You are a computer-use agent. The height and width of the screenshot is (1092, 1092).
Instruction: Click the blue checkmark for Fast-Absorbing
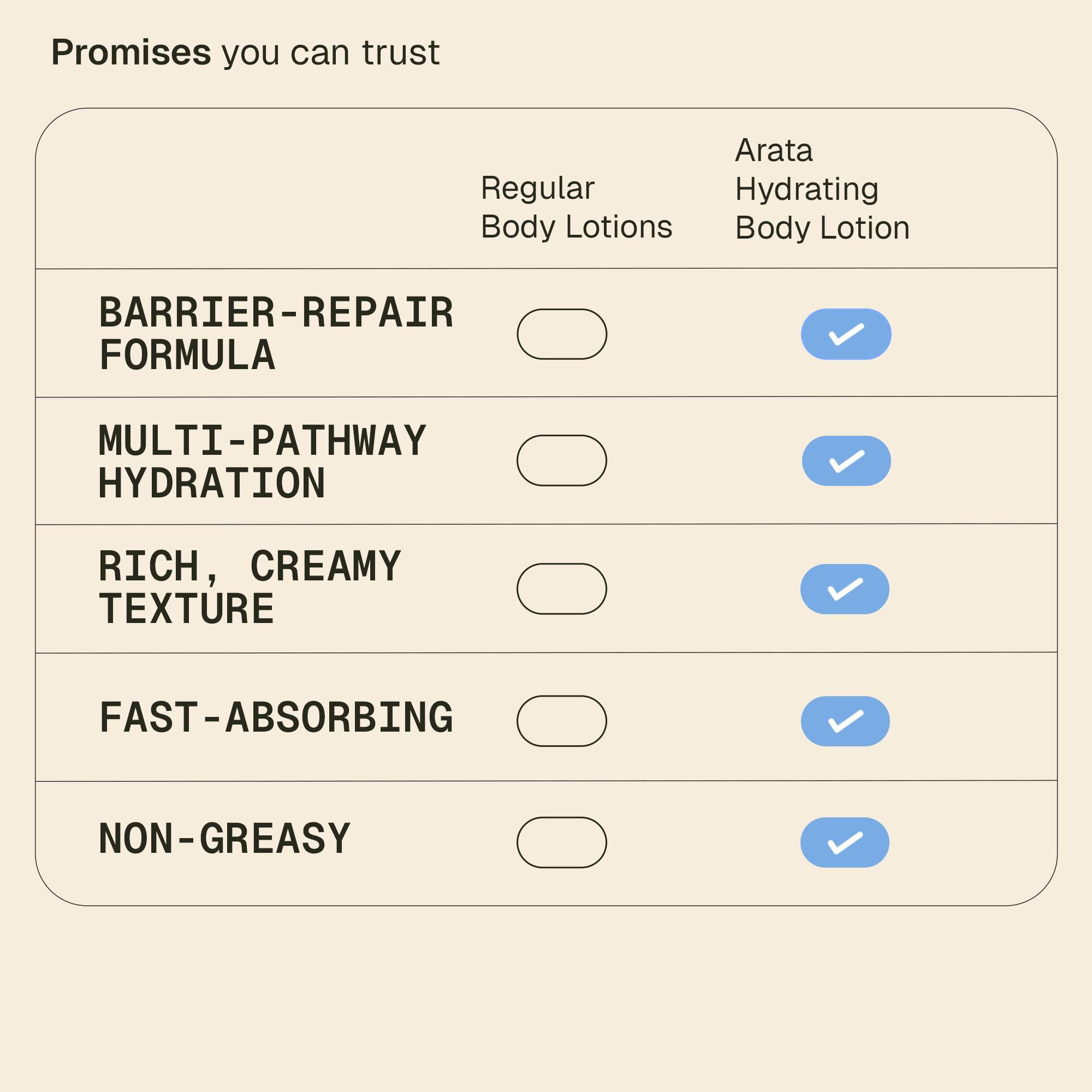(845, 721)
